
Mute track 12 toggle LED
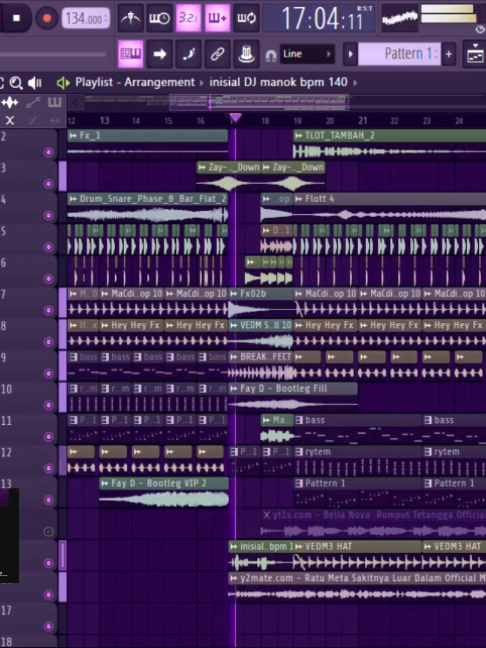click(x=48, y=468)
